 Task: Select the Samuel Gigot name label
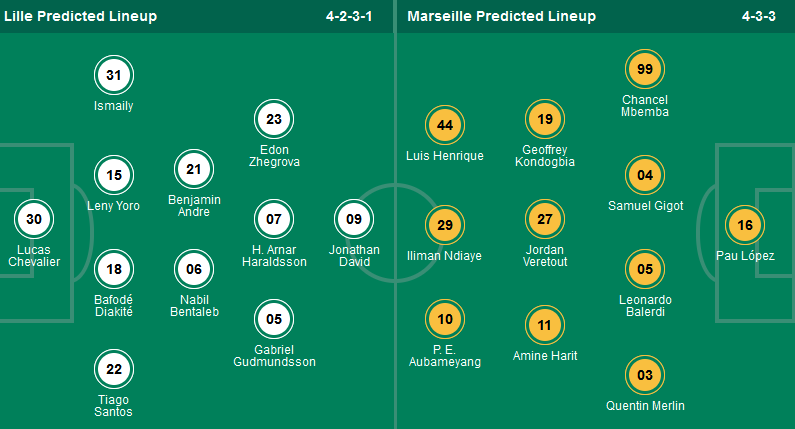point(645,206)
